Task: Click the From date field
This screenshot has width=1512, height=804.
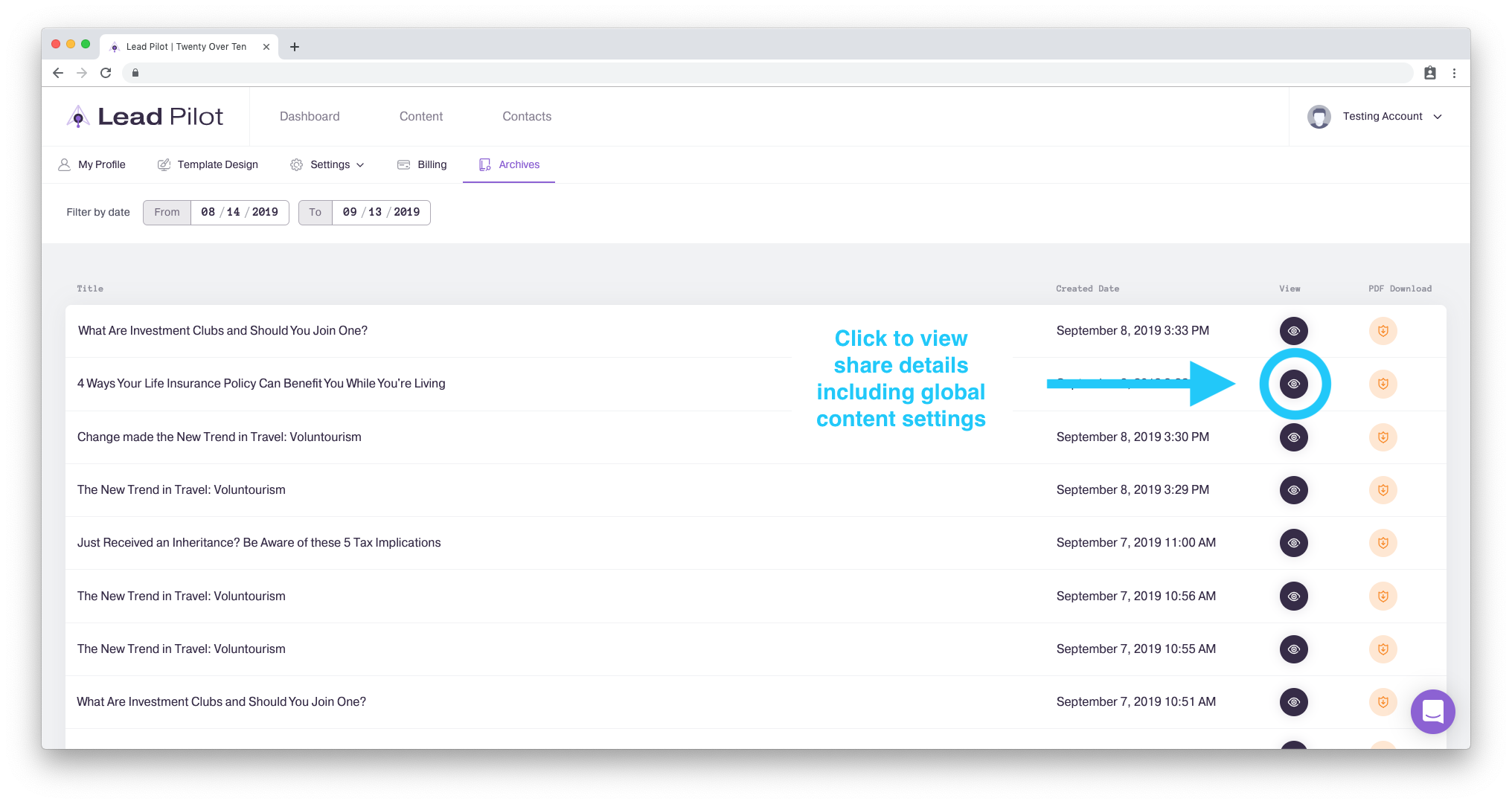Action: (x=239, y=212)
